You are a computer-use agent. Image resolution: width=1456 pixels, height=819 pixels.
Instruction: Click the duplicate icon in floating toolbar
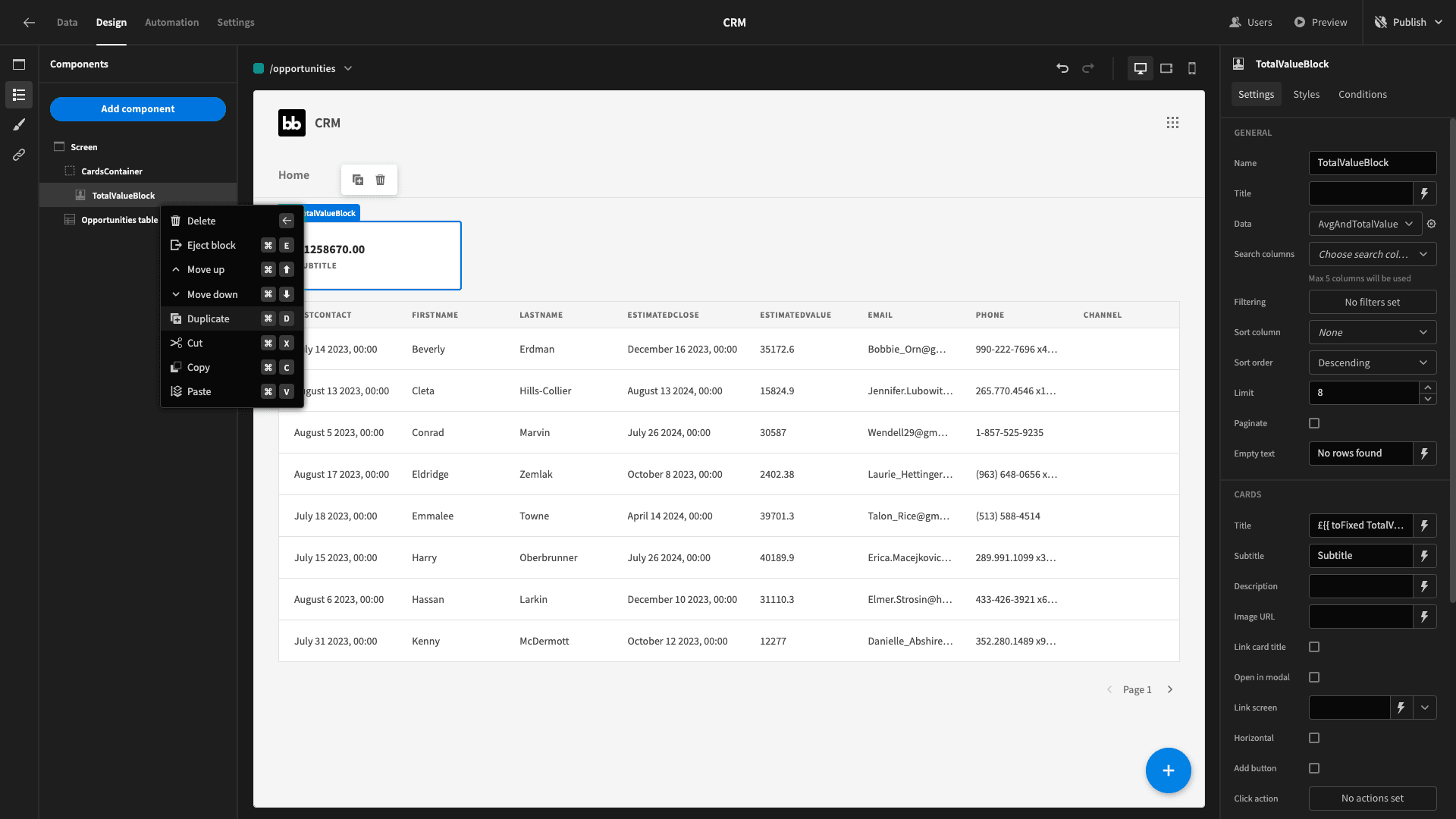point(358,180)
